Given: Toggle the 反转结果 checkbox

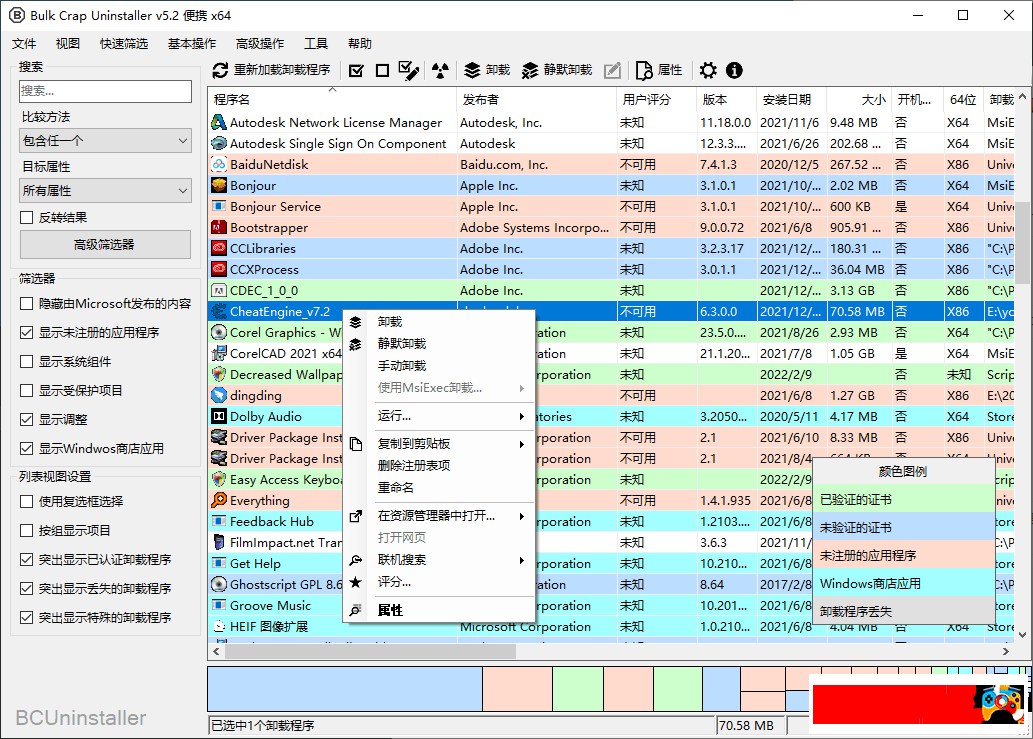Looking at the screenshot, I should tap(26, 217).
